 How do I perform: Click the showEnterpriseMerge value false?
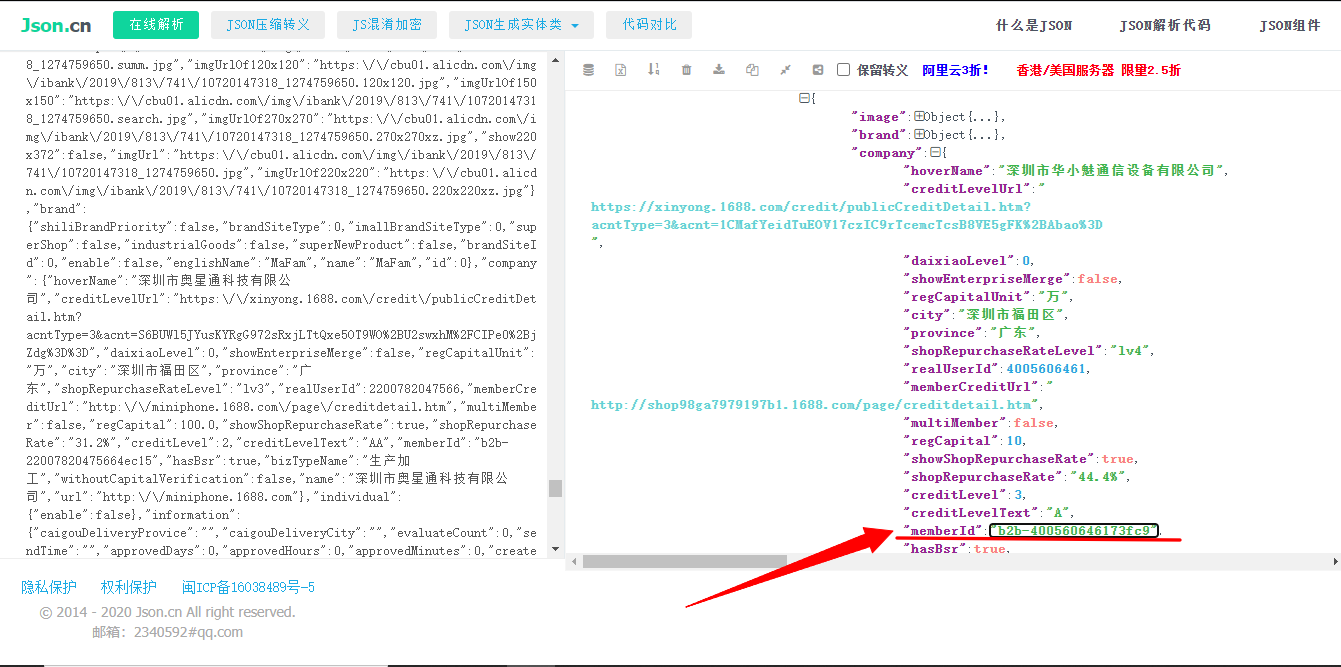[1098, 279]
